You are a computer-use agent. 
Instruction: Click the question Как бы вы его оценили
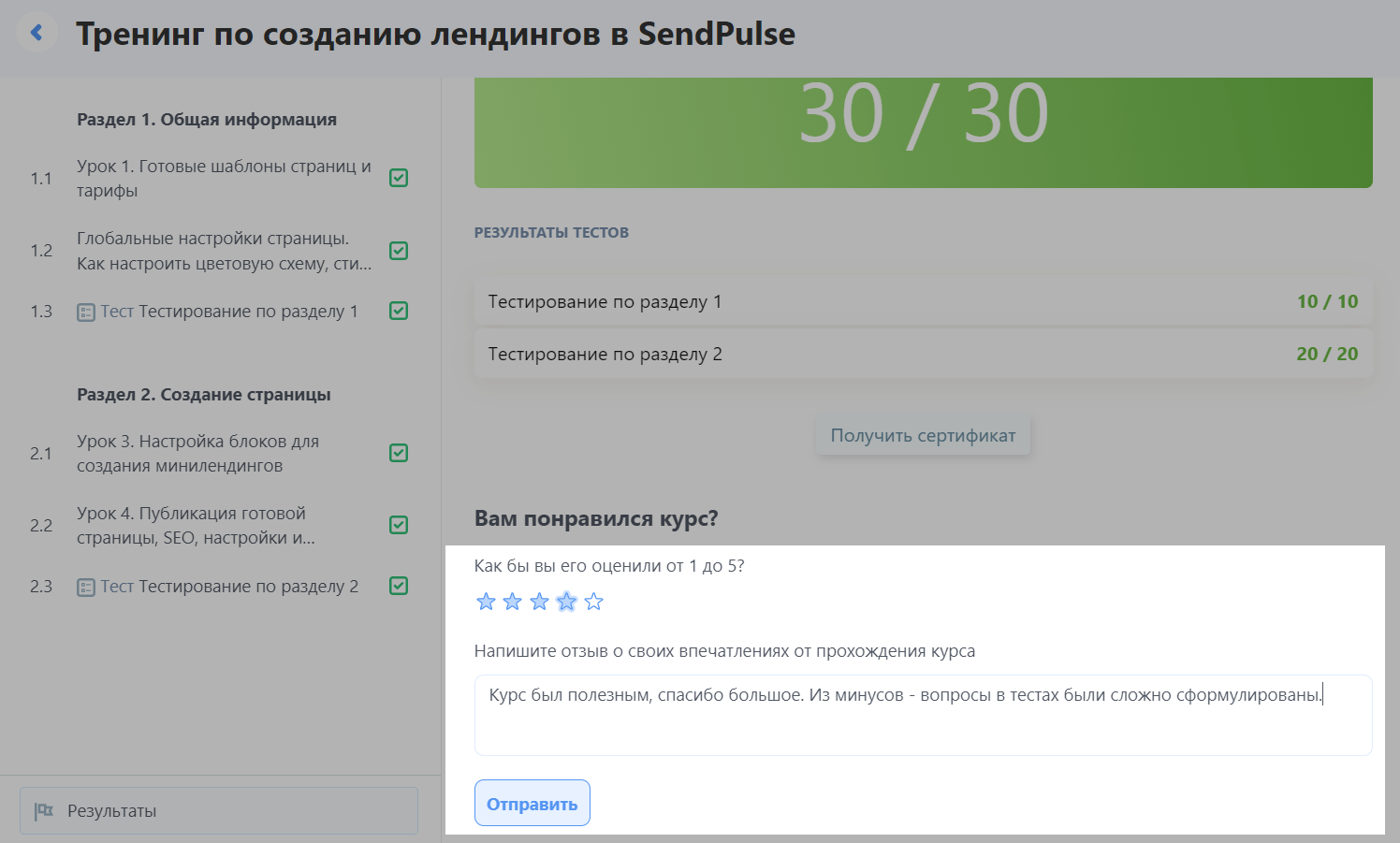coord(609,565)
